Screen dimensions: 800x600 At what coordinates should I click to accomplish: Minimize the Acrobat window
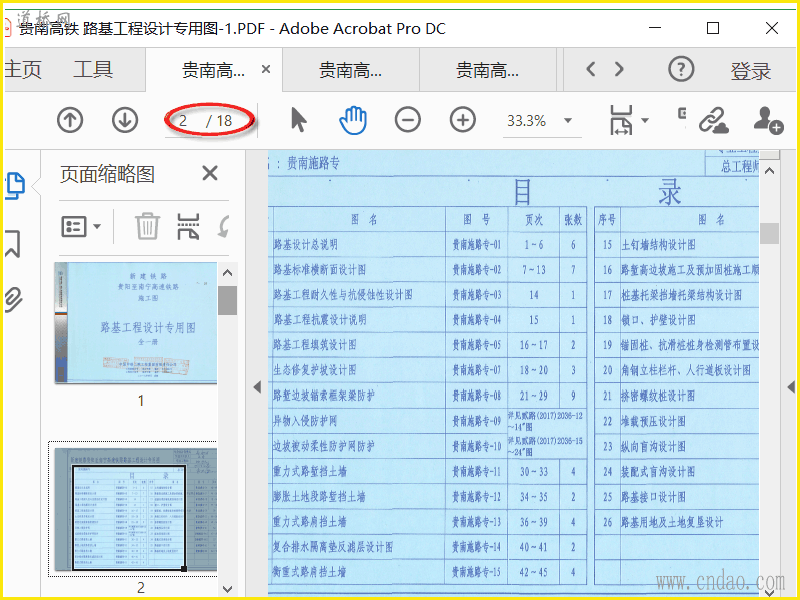tap(655, 28)
